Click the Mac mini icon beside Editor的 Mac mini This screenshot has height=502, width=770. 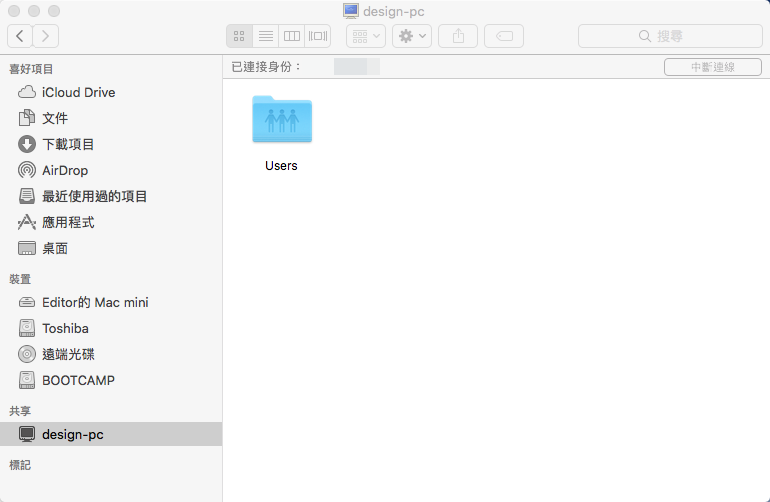27,302
